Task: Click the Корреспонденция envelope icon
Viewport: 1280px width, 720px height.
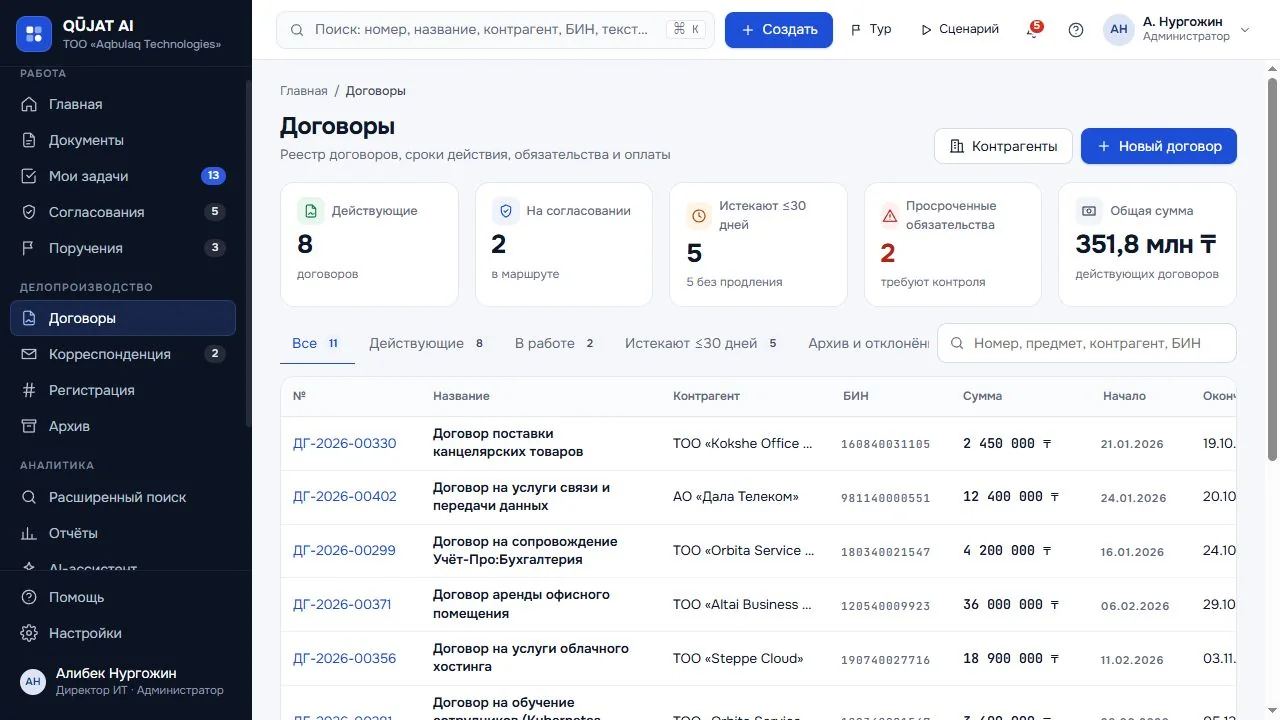Action: (x=29, y=354)
